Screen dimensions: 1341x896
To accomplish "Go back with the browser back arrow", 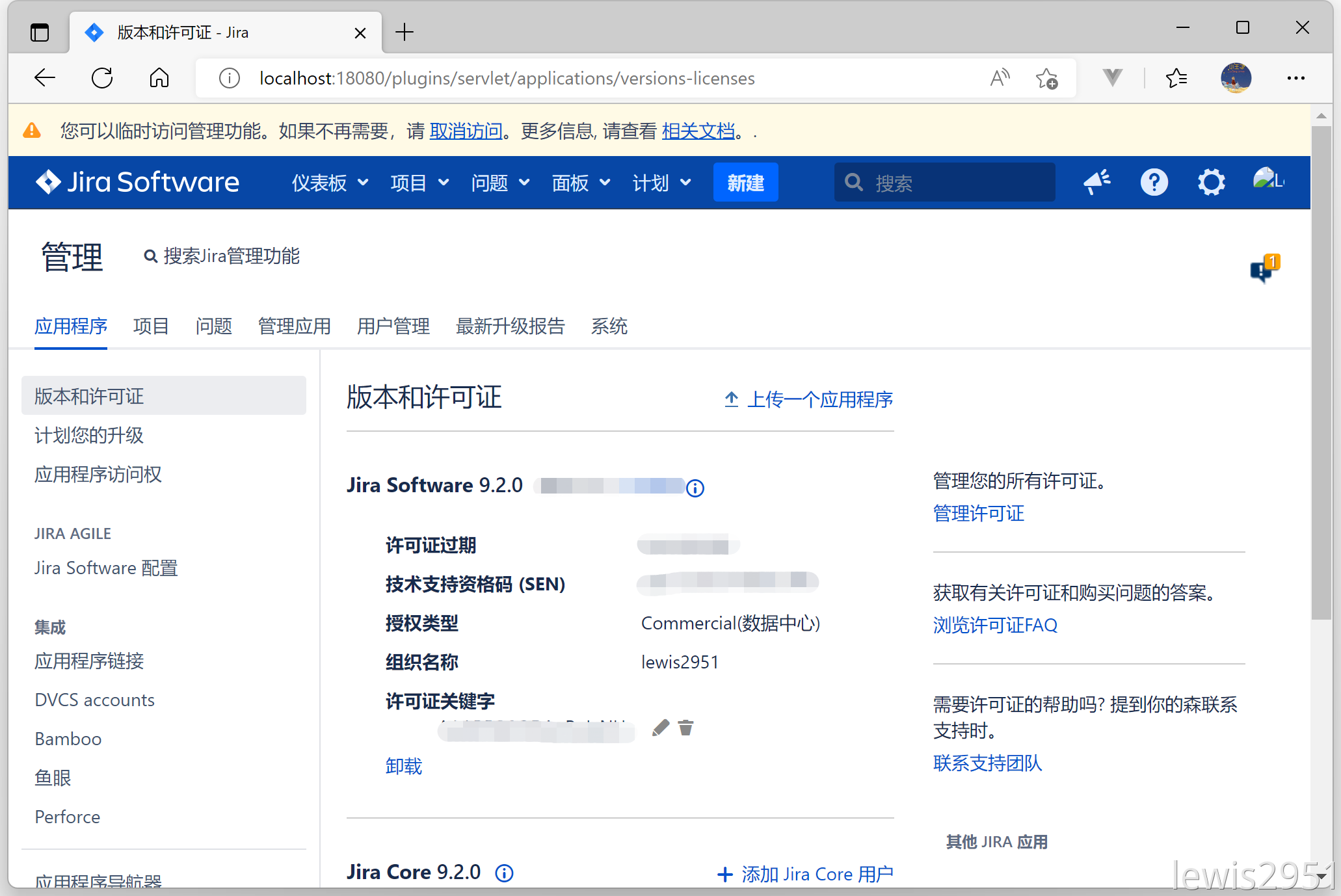I will point(45,78).
